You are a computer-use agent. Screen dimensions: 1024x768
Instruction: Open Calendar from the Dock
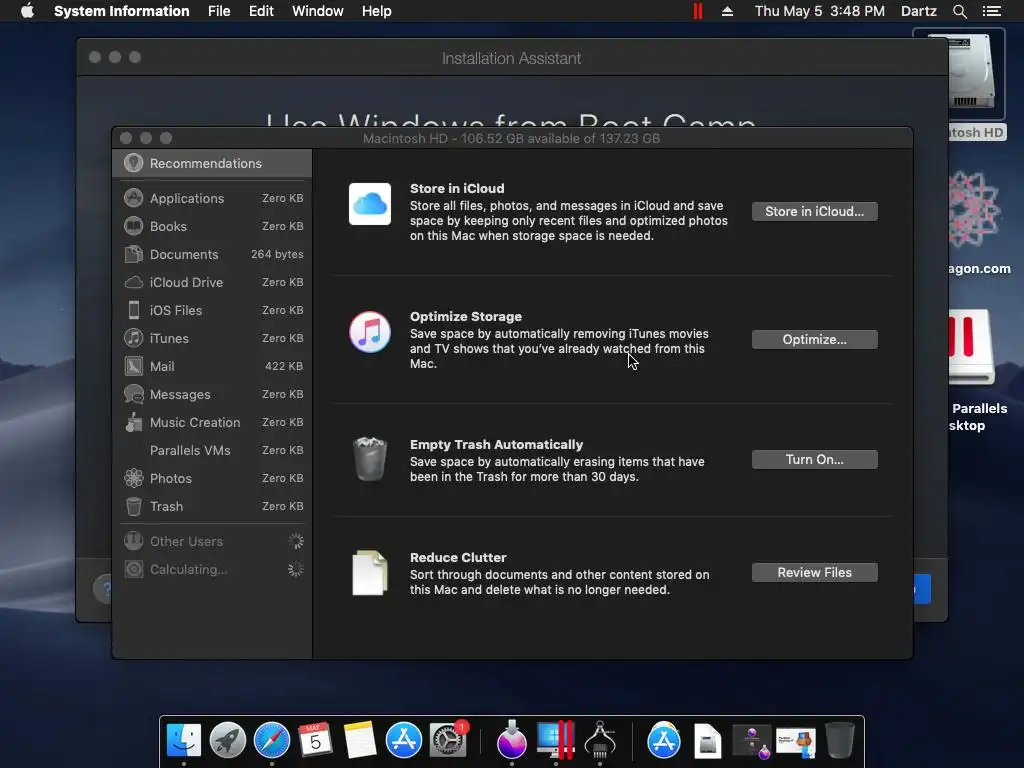click(x=315, y=740)
